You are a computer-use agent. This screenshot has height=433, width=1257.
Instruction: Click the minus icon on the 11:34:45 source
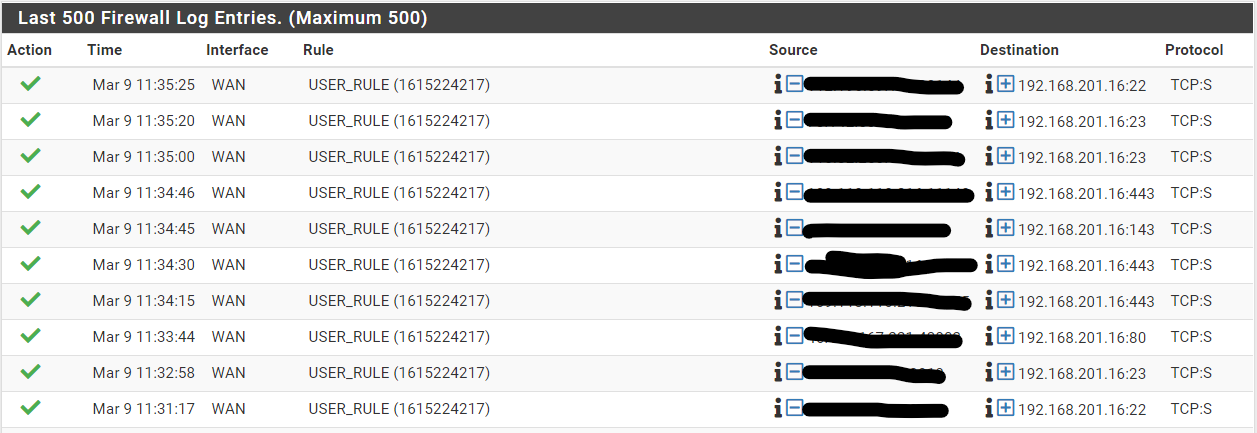point(794,228)
